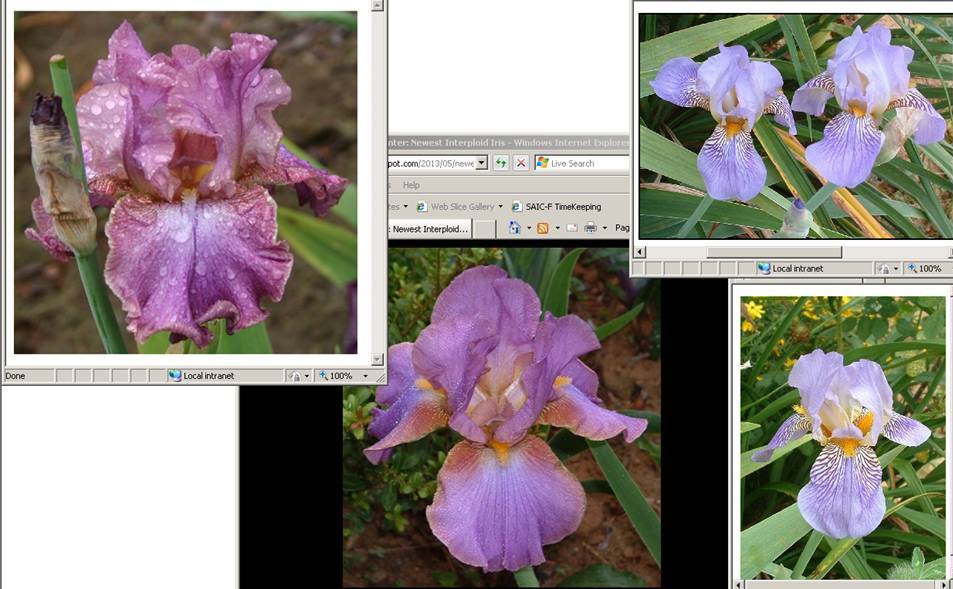The image size is (953, 589).
Task: Click the blank New Tab button
Action: coord(484,229)
